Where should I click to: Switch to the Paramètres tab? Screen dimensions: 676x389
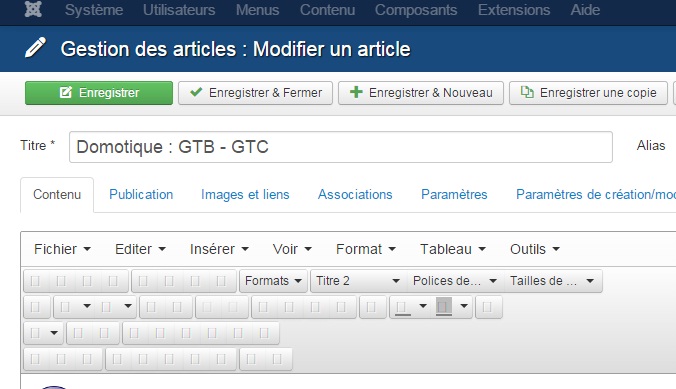click(x=454, y=194)
